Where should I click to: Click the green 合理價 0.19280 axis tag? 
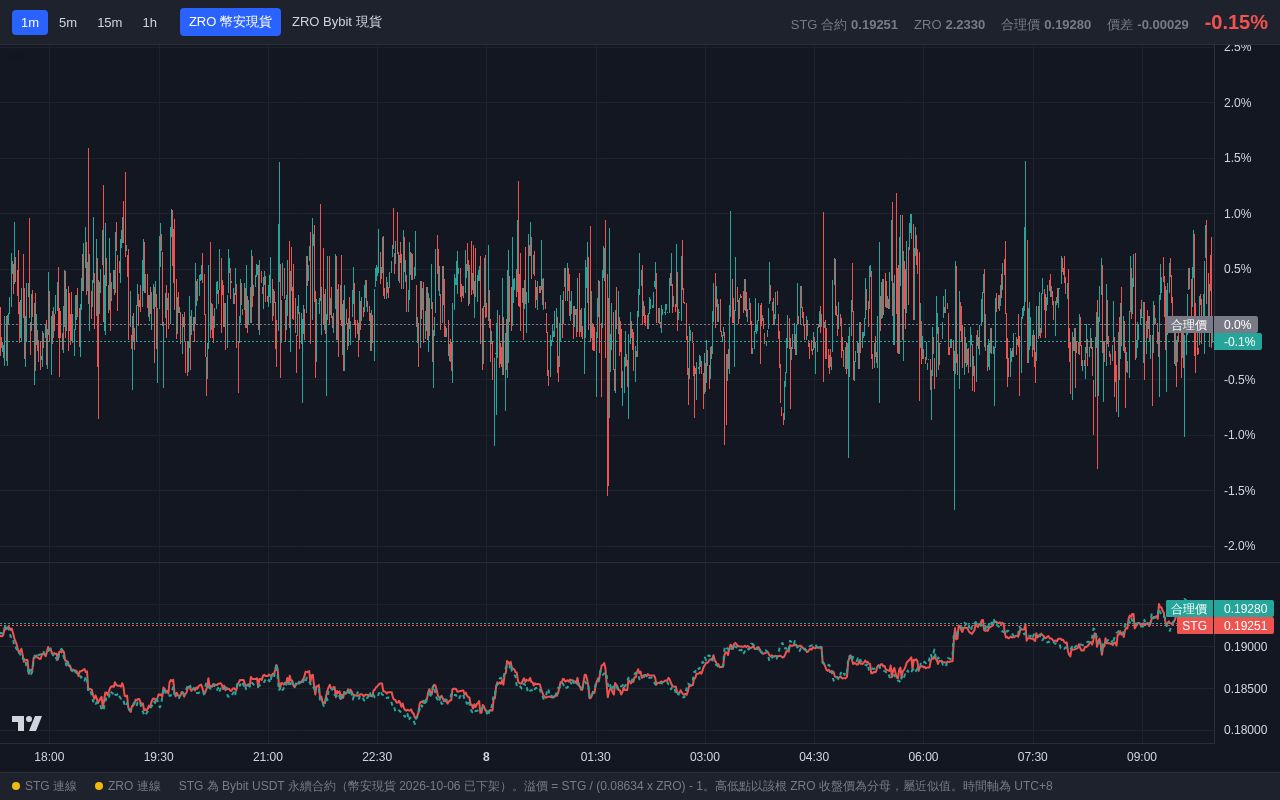click(x=1220, y=609)
